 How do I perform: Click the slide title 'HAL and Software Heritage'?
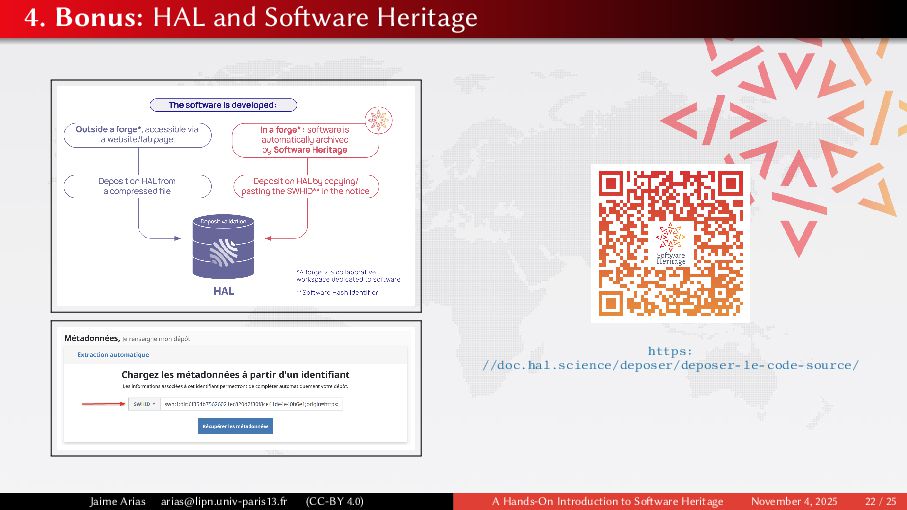point(315,17)
